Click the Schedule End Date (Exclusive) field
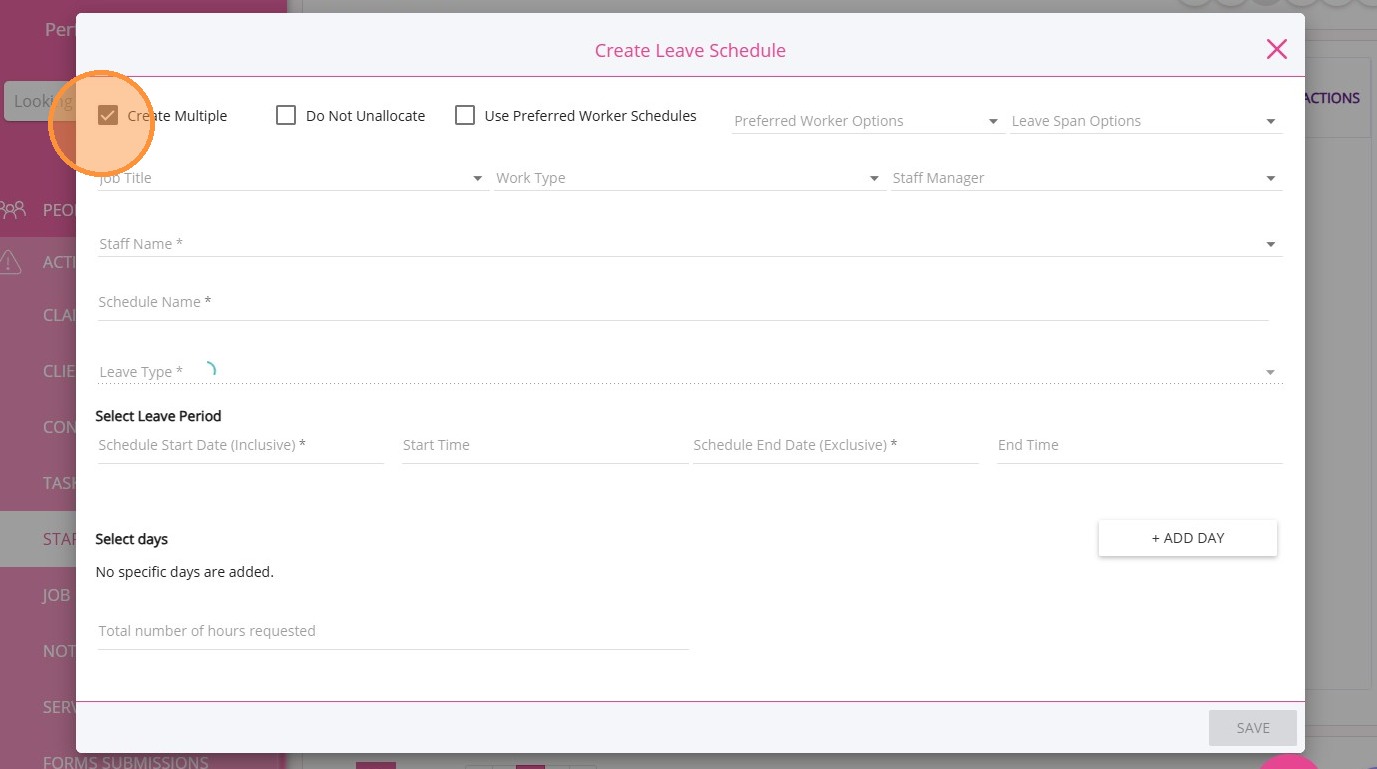 click(x=836, y=446)
